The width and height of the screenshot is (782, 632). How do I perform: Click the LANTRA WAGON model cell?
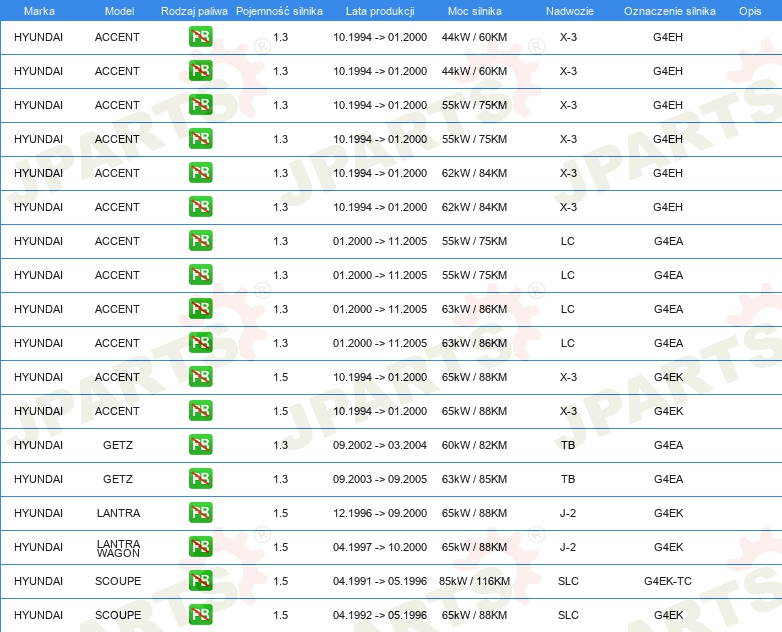tap(118, 548)
